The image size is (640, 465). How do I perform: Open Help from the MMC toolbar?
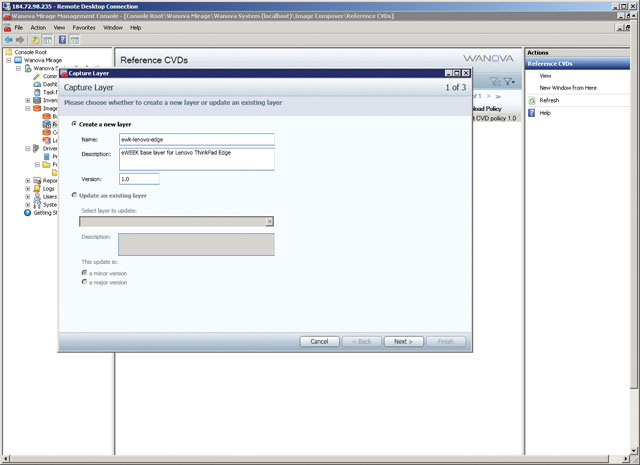click(x=62, y=40)
